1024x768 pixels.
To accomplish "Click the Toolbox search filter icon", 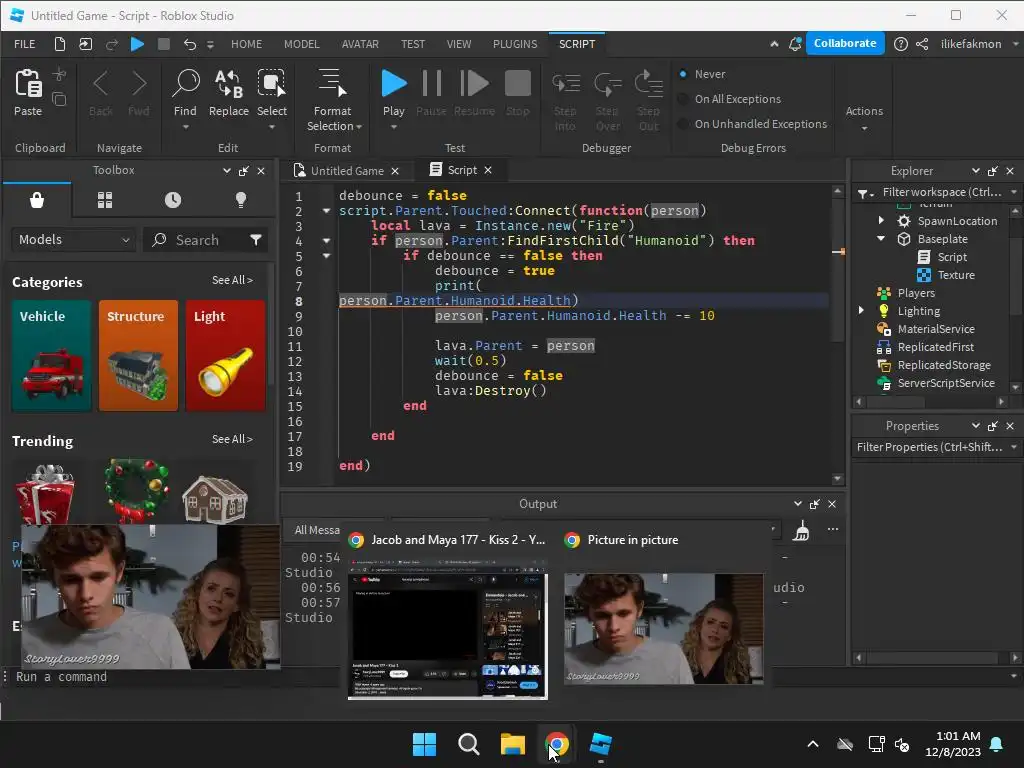I will 256,240.
